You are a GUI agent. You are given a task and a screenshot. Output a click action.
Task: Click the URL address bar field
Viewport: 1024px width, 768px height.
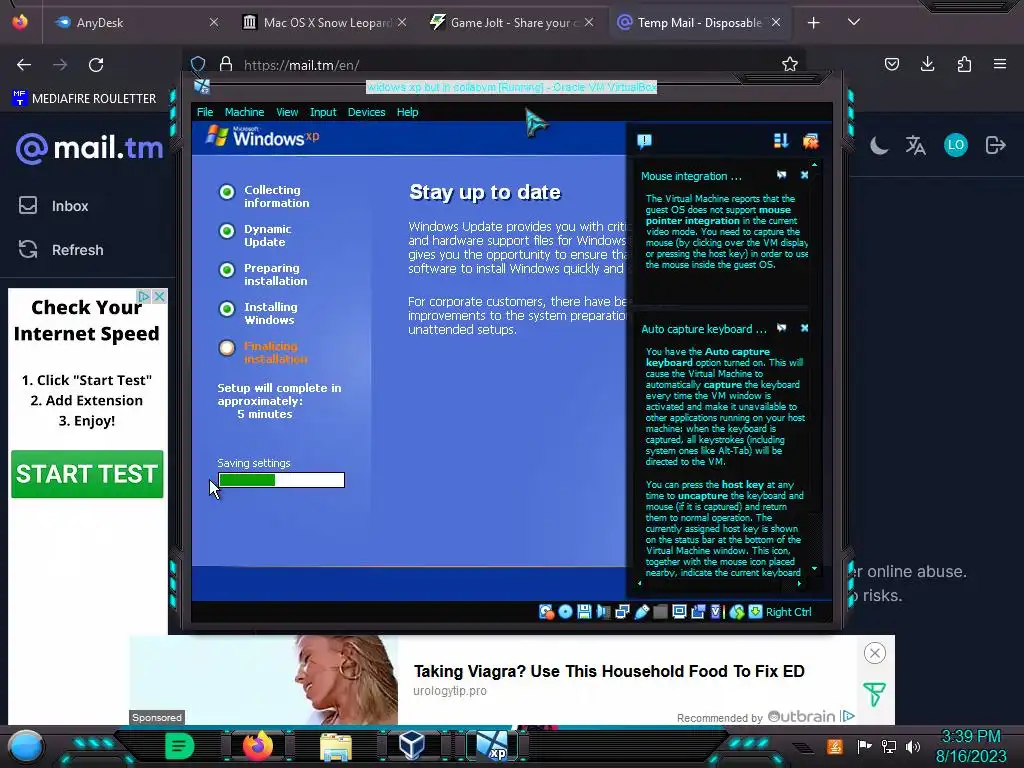(x=494, y=64)
